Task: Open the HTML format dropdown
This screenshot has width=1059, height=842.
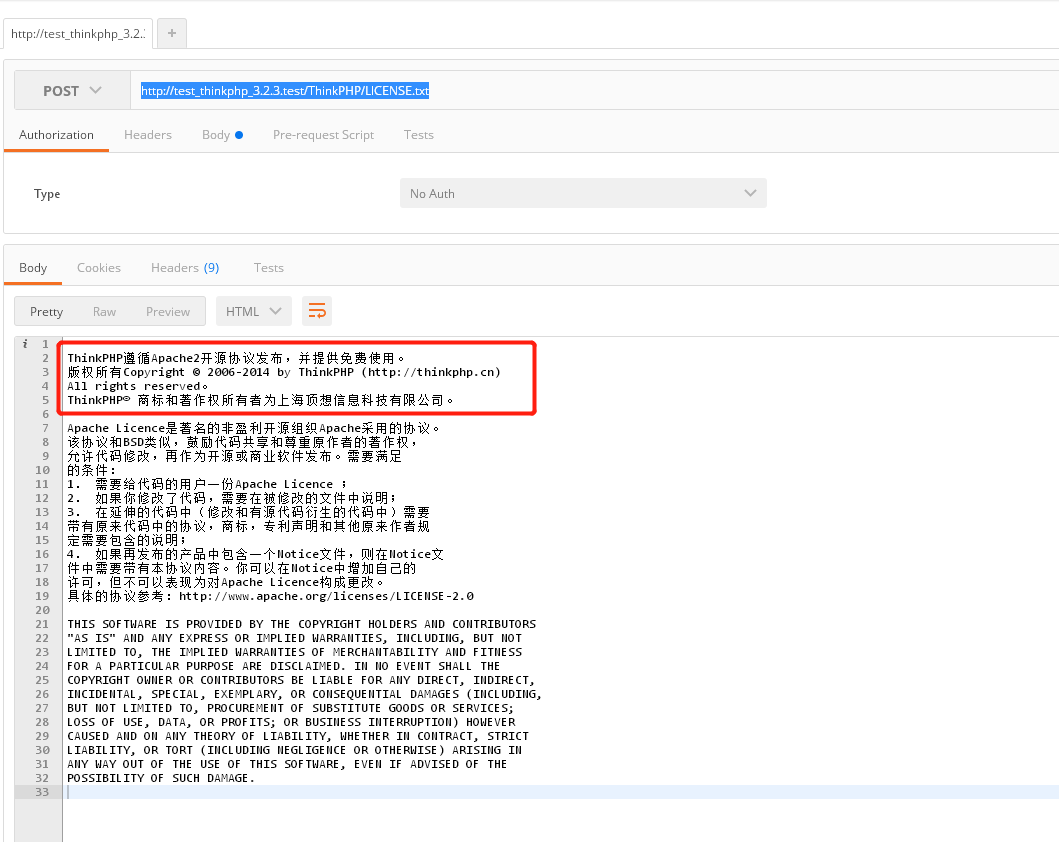Action: [253, 311]
